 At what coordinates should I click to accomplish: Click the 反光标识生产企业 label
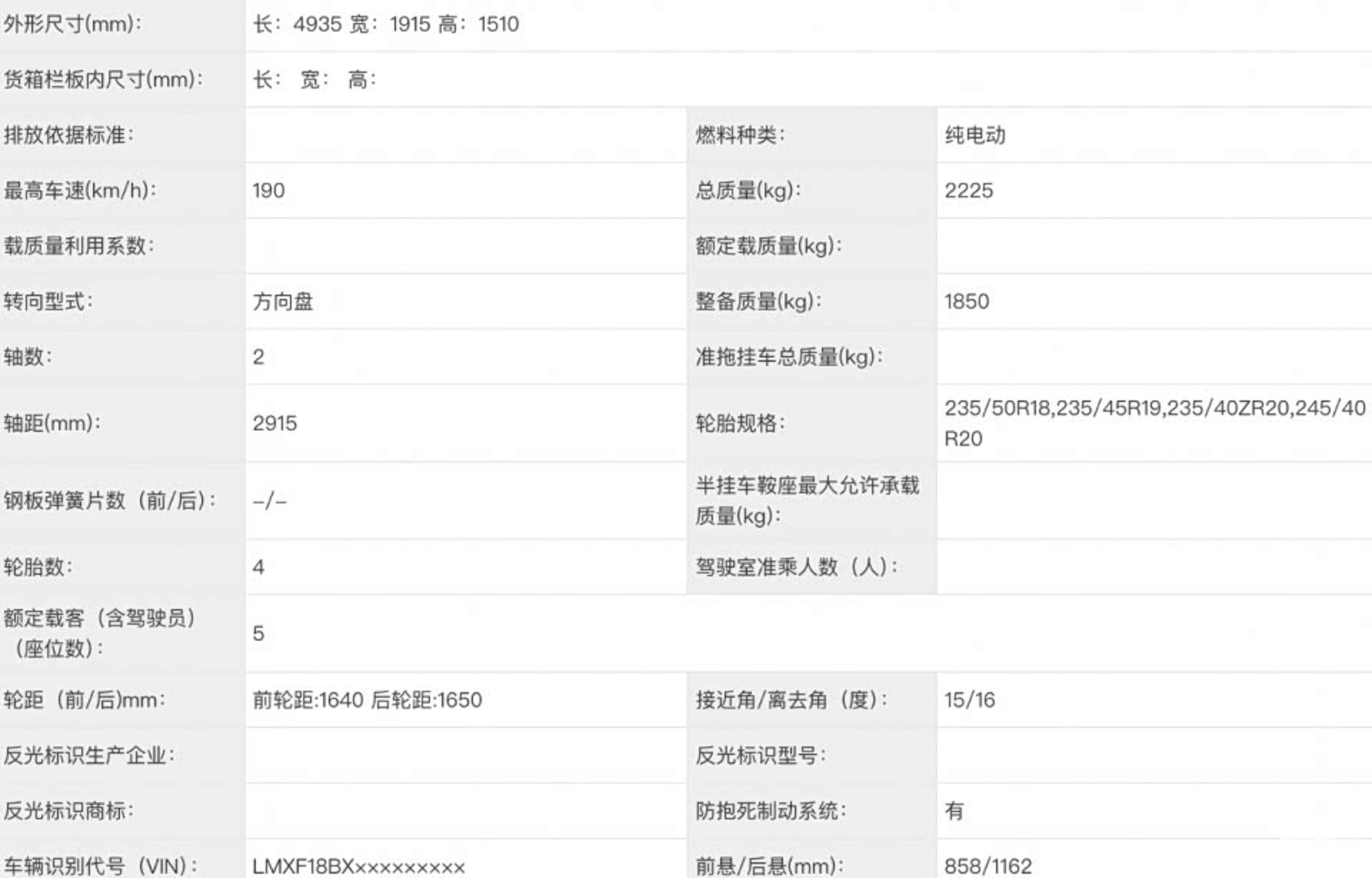tap(89, 756)
